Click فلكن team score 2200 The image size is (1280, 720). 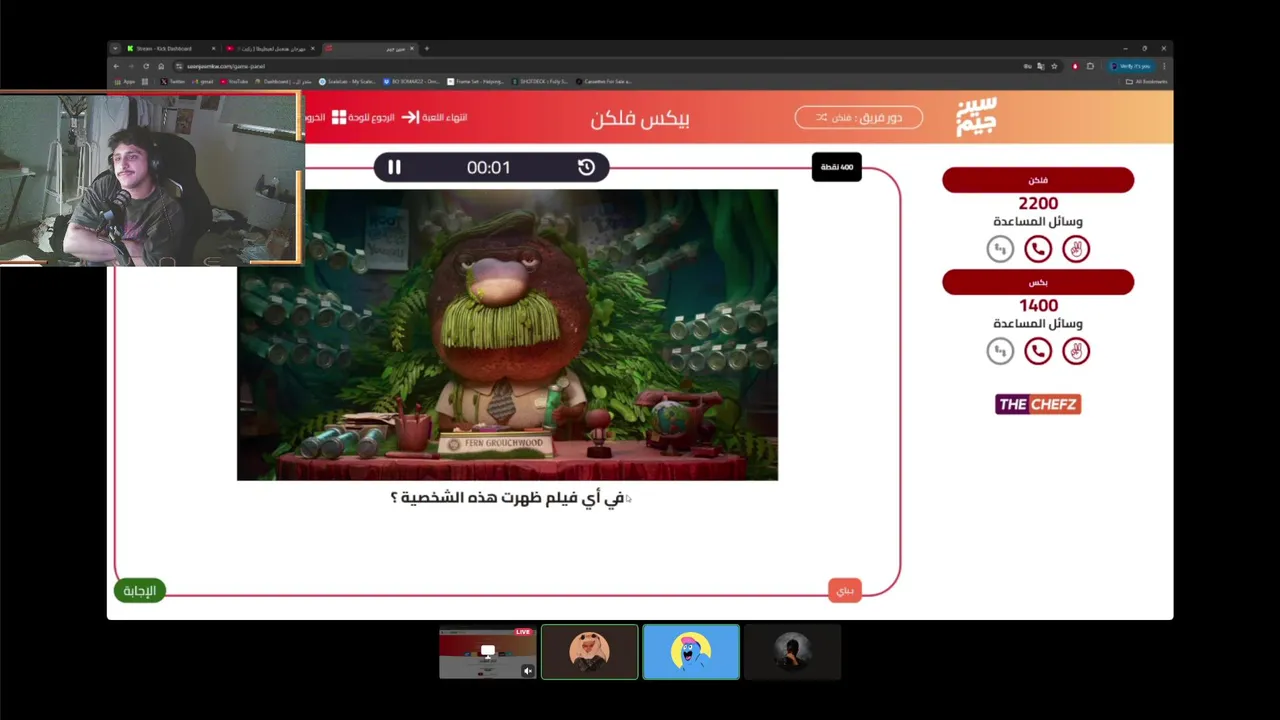point(1038,203)
